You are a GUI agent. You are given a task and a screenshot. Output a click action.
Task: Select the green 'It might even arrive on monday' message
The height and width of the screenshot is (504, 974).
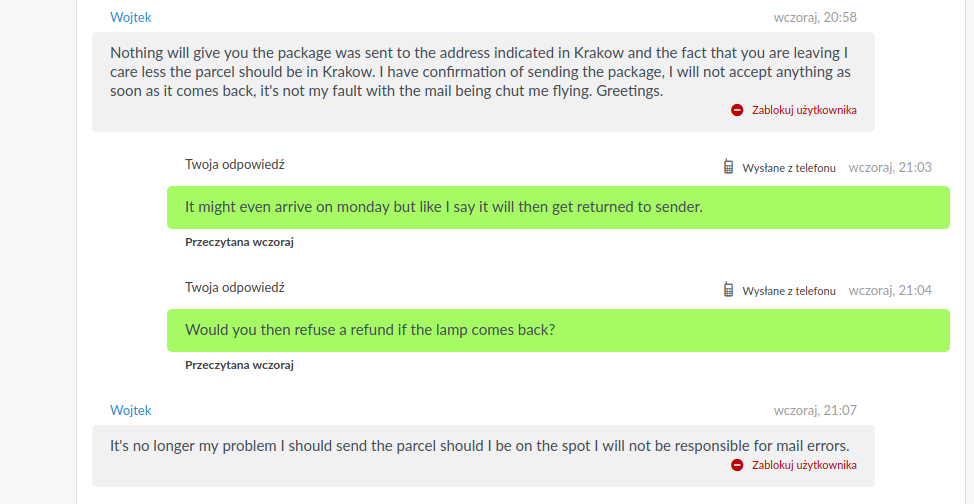(x=558, y=208)
